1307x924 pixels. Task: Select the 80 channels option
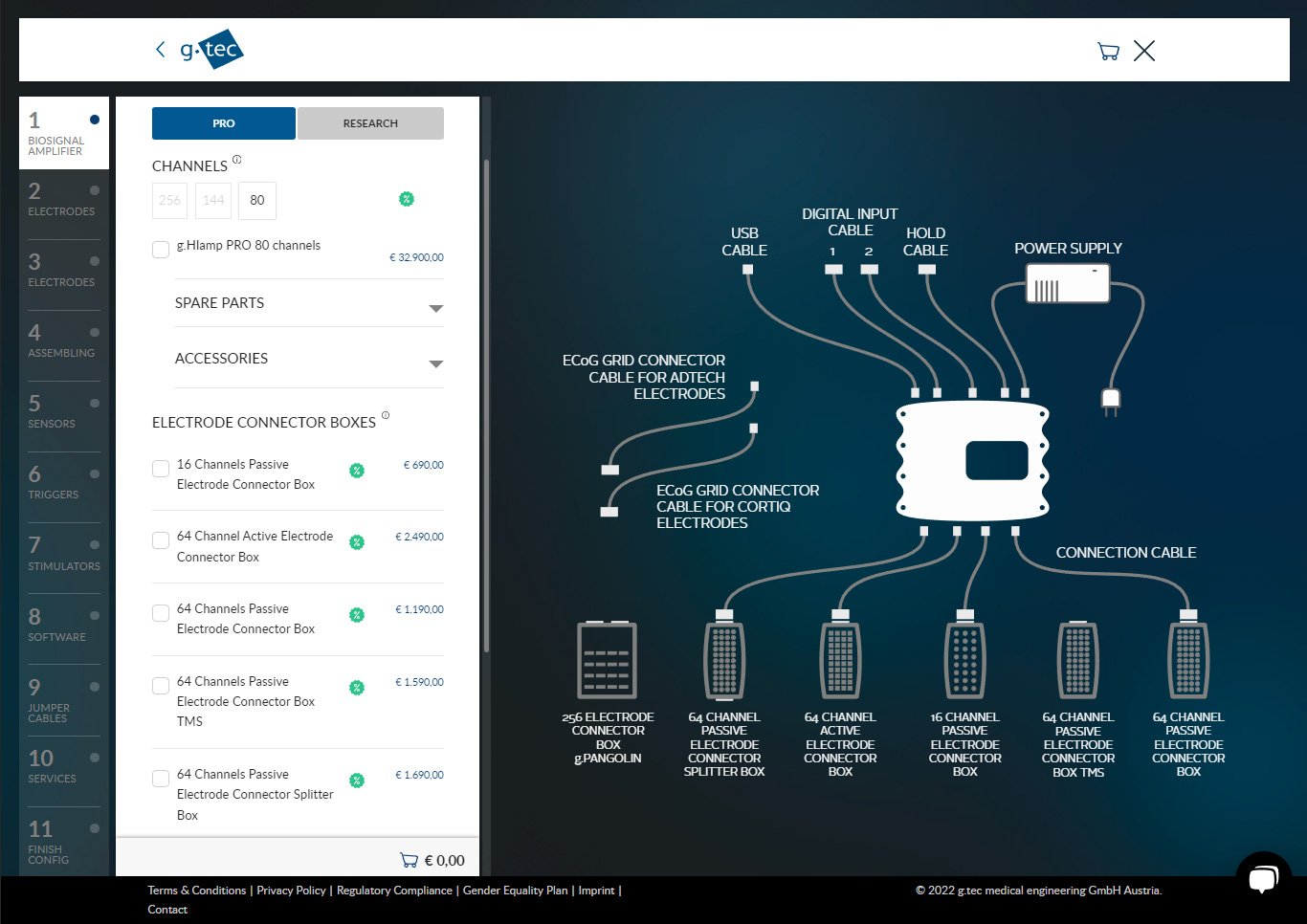pyautogui.click(x=257, y=200)
